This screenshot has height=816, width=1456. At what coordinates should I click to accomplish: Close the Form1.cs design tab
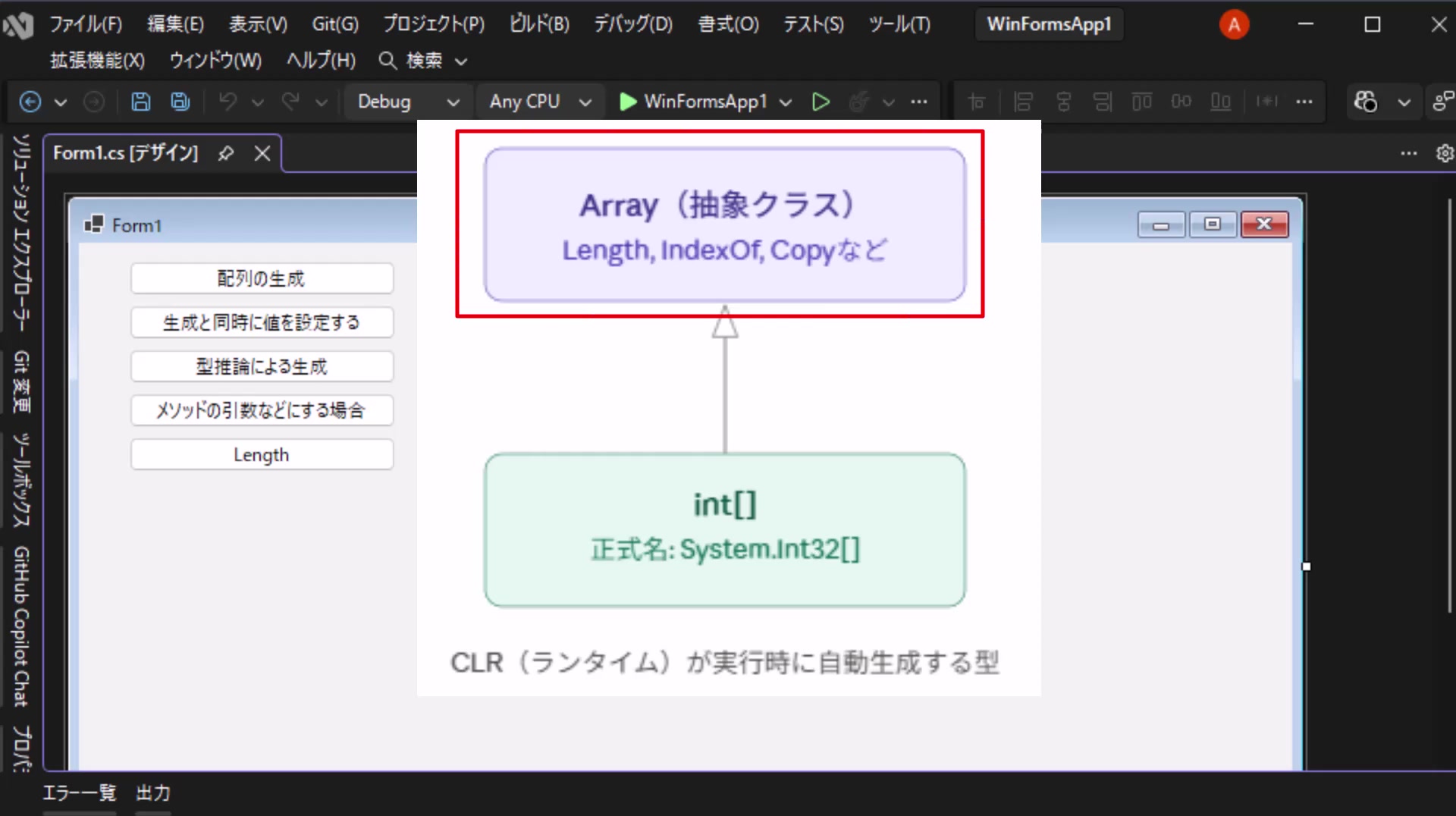coord(262,153)
